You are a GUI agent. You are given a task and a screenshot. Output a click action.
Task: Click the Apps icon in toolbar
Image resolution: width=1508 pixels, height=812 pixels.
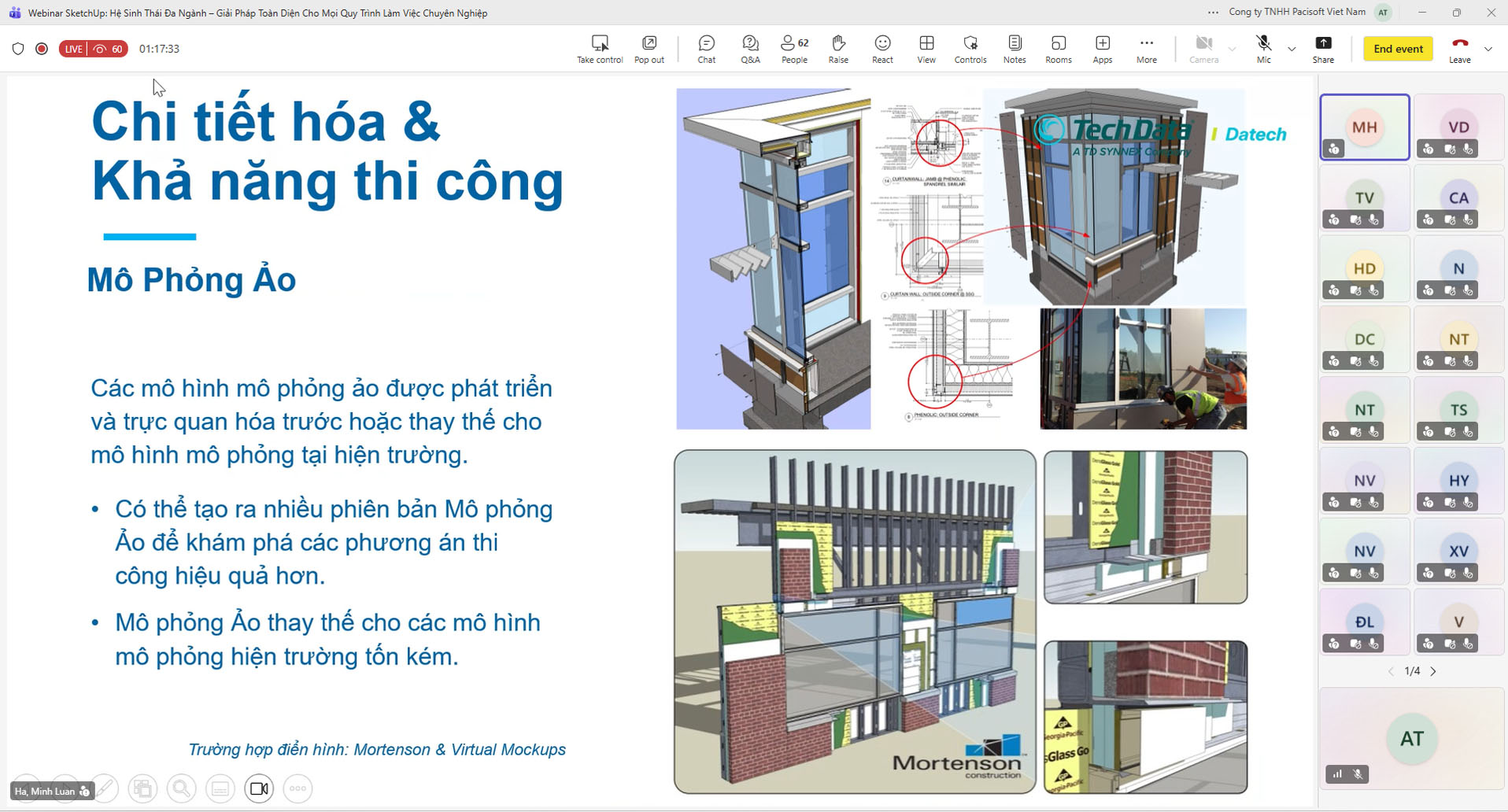(x=1103, y=49)
